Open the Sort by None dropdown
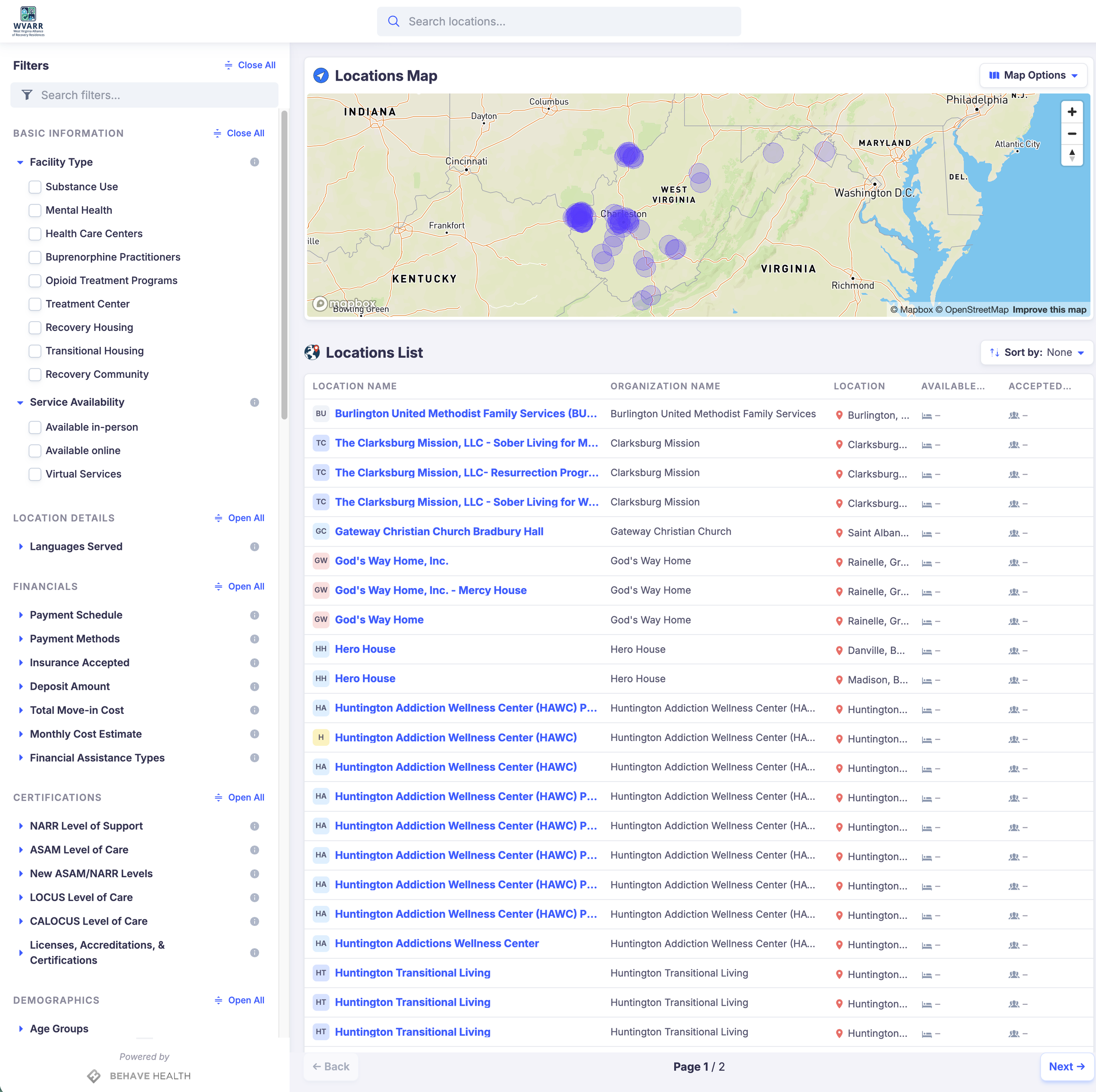Screen dimensions: 1096x1092 pyautogui.click(x=1036, y=352)
